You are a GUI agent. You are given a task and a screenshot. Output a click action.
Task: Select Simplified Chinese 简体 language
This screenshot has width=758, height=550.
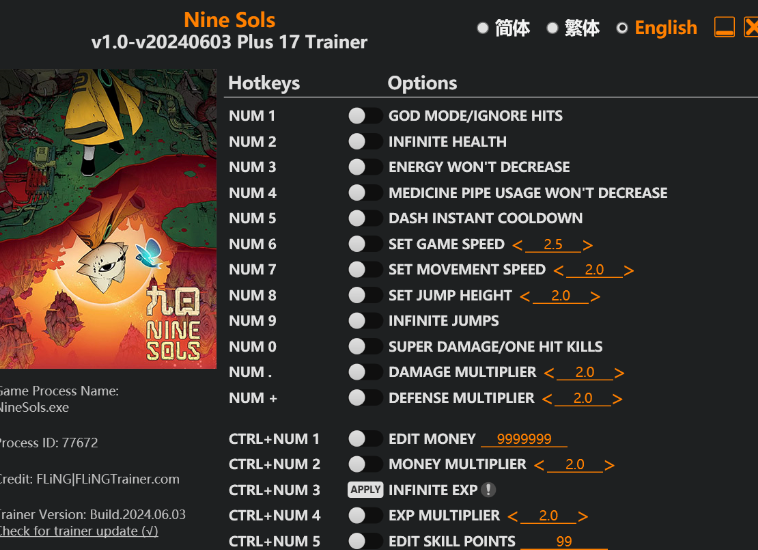(503, 28)
